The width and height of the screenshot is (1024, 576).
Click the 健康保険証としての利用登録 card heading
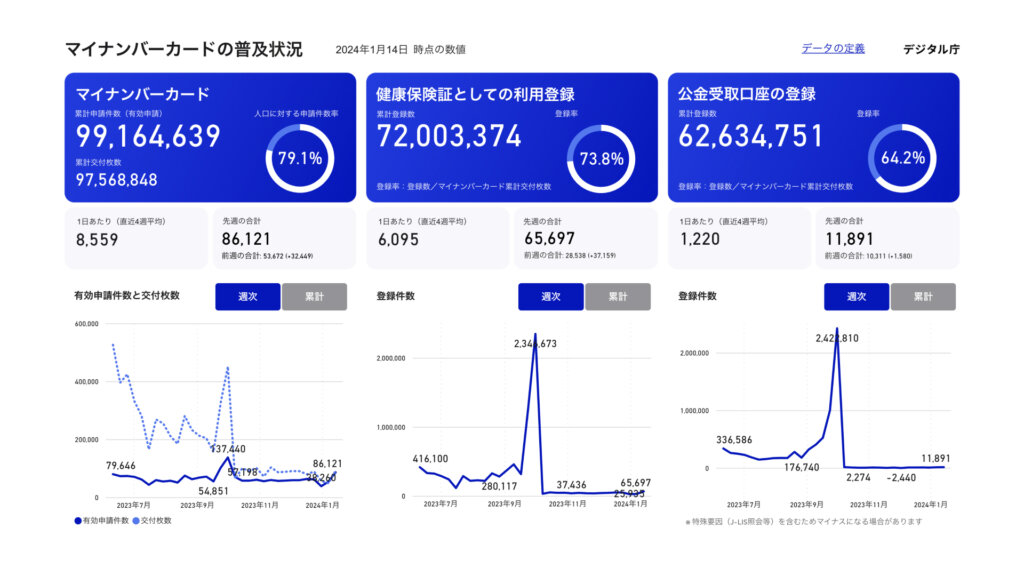coord(475,94)
